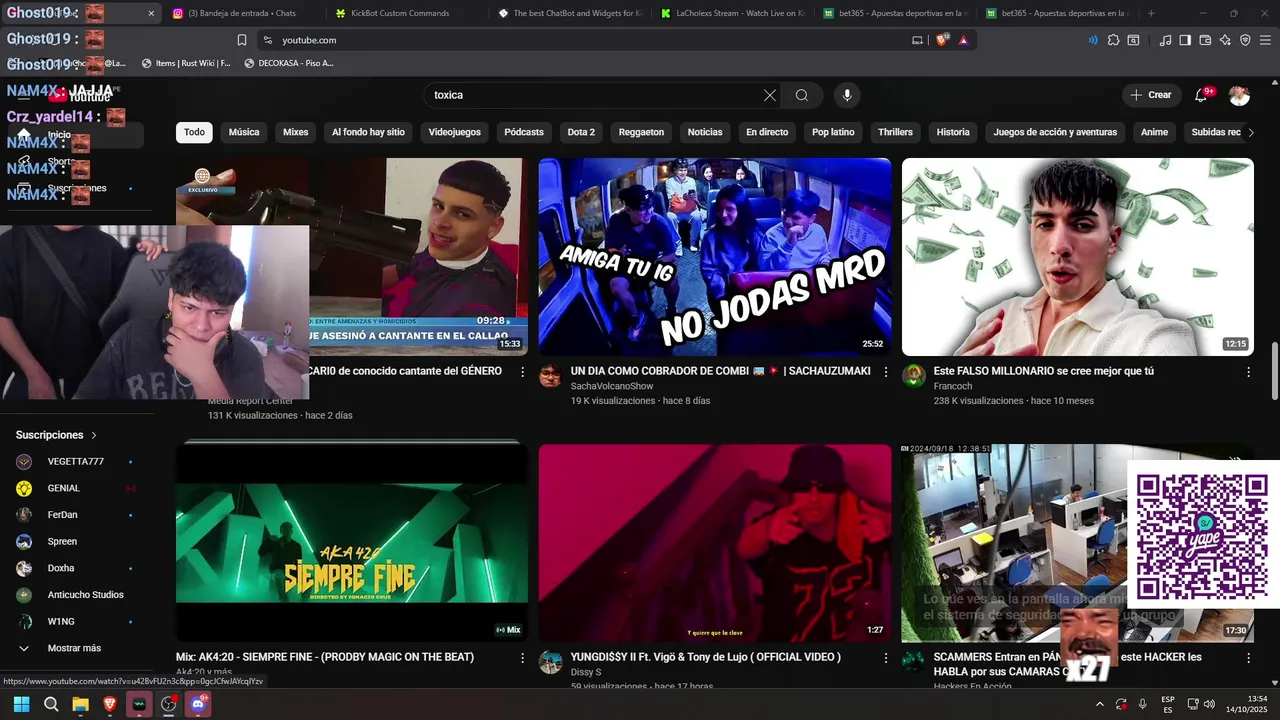1280x720 pixels.
Task: Switch to Bandeja de entrada Chats tab
Action: click(242, 13)
